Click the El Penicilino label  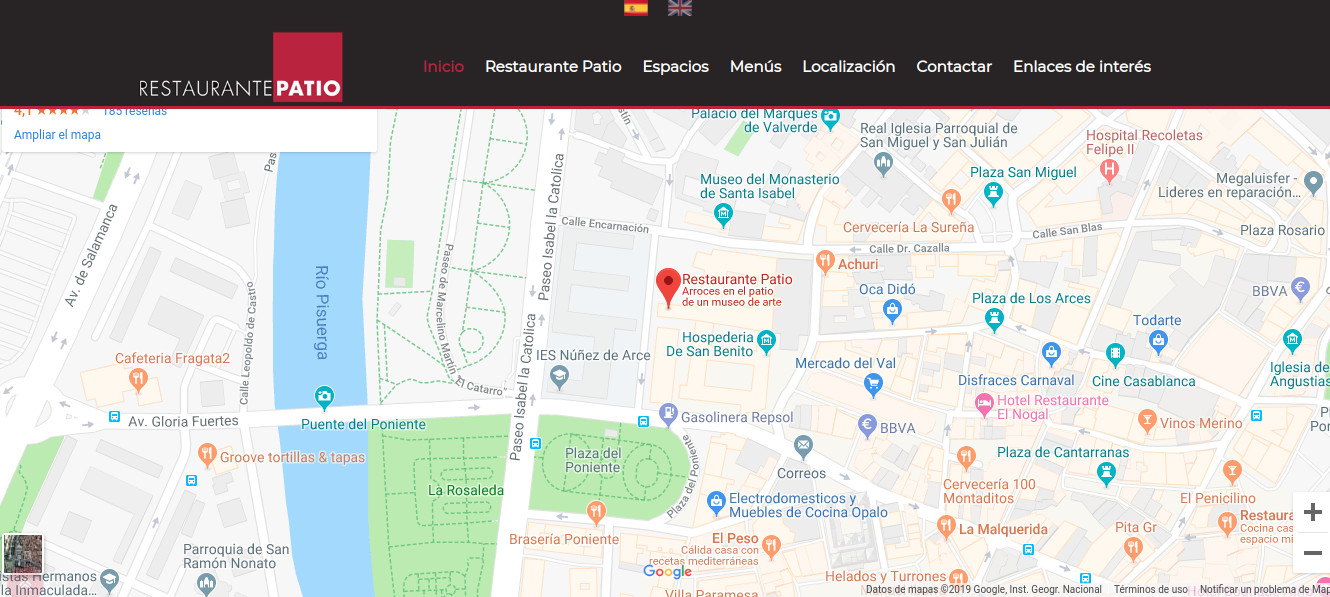(x=1217, y=498)
